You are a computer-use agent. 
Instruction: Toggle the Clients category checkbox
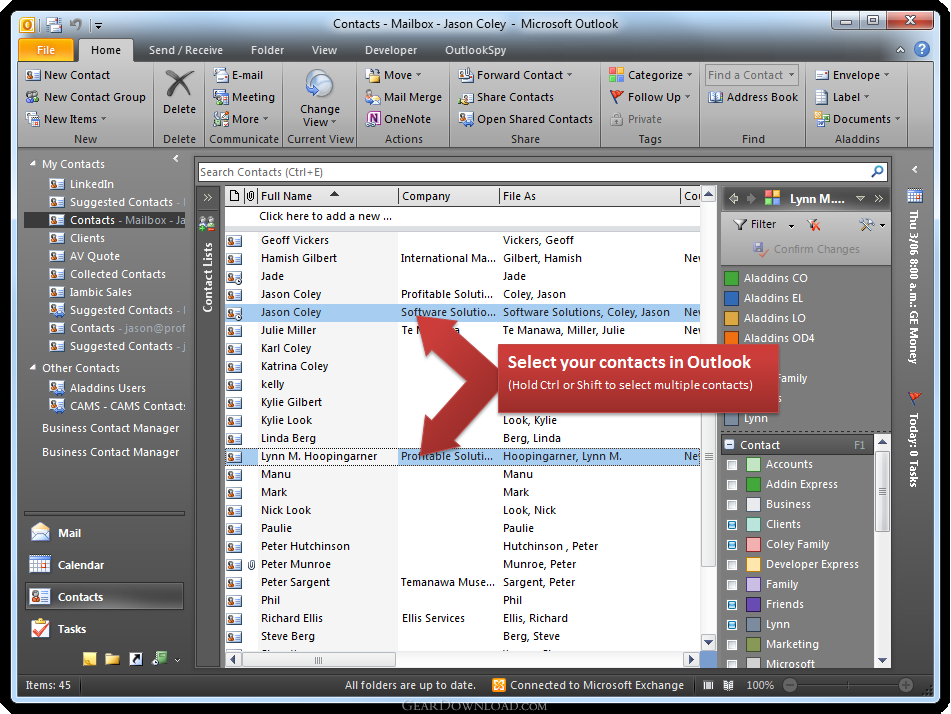pos(732,525)
